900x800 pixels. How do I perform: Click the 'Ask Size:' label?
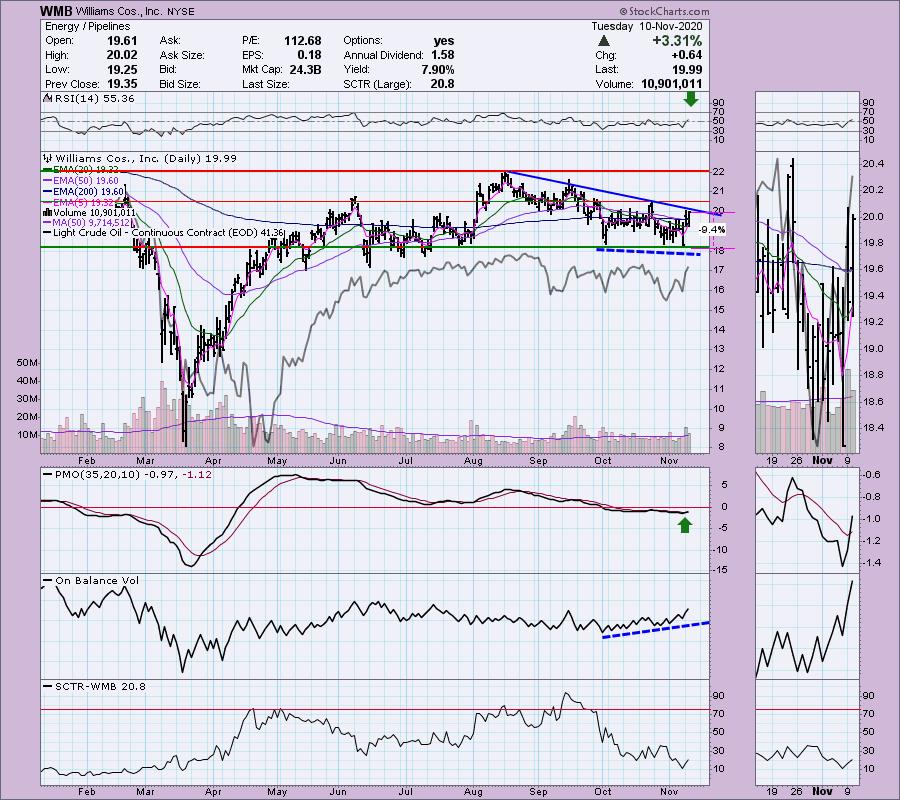[181, 55]
